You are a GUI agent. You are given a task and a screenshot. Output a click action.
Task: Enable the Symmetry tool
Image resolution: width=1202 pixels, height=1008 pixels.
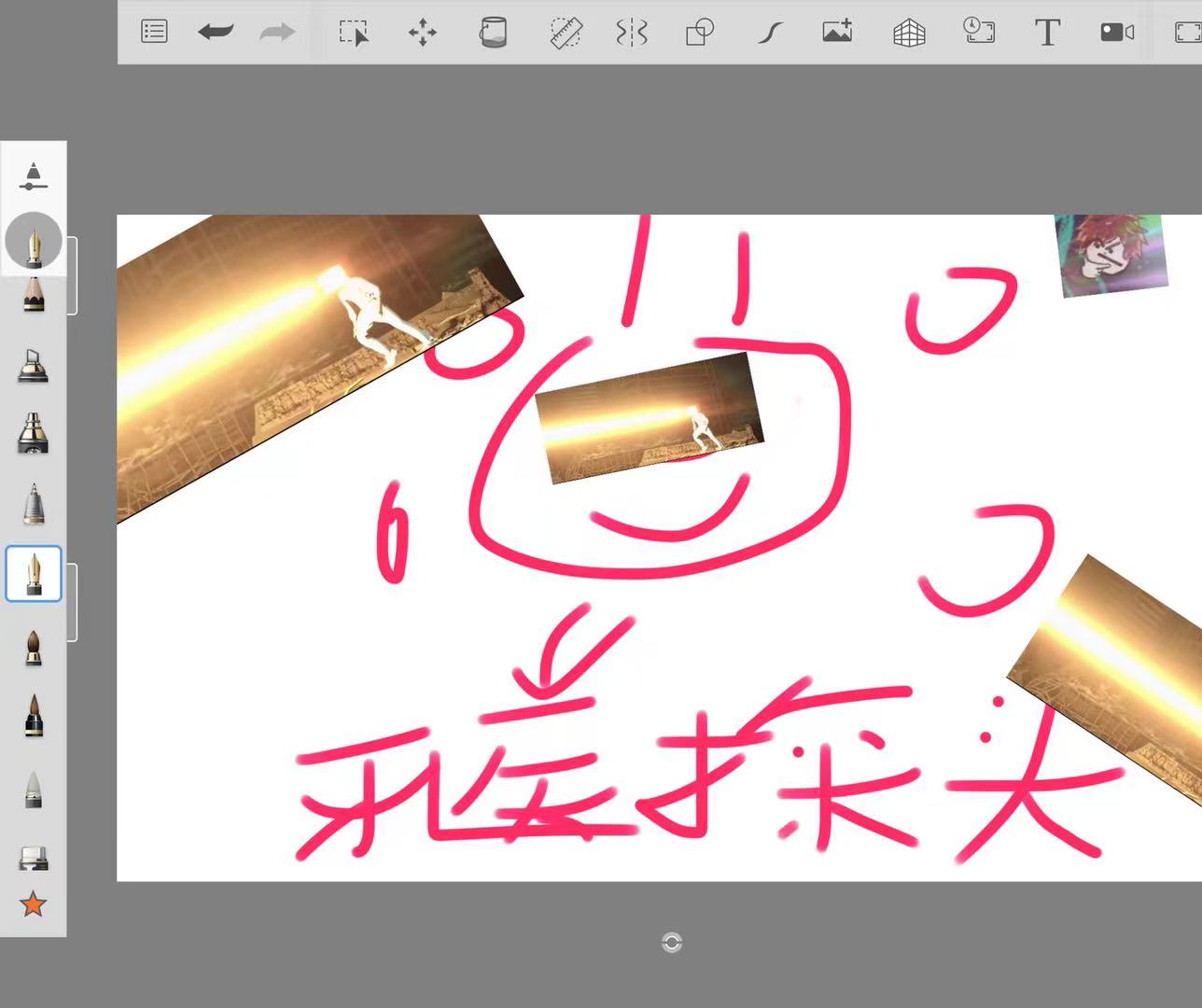pyautogui.click(x=632, y=34)
